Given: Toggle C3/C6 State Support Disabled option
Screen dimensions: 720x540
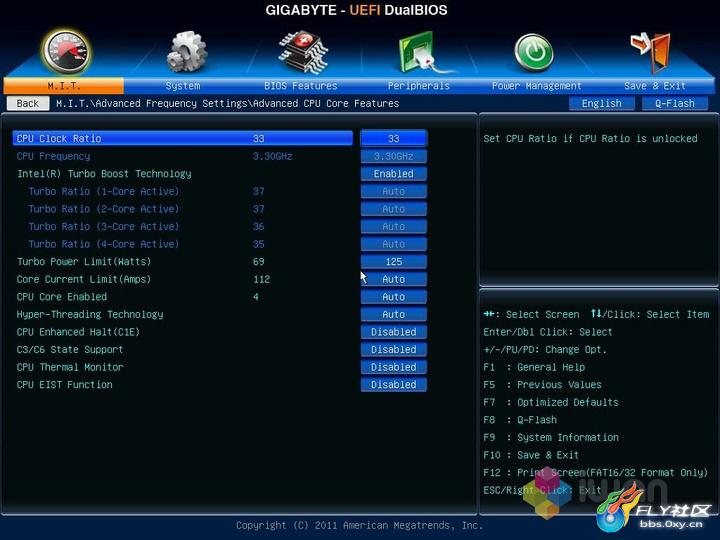Looking at the screenshot, I should coord(394,349).
